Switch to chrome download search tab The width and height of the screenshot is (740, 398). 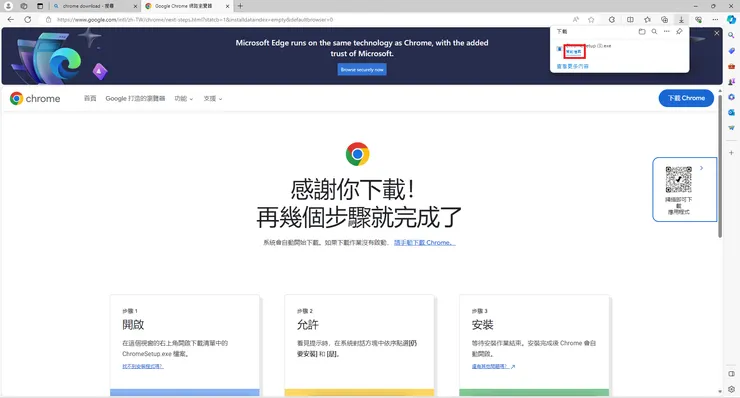point(94,6)
